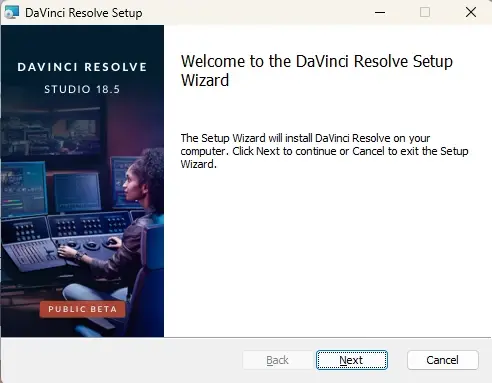Click the greyed-out maximize button

[x=425, y=12]
